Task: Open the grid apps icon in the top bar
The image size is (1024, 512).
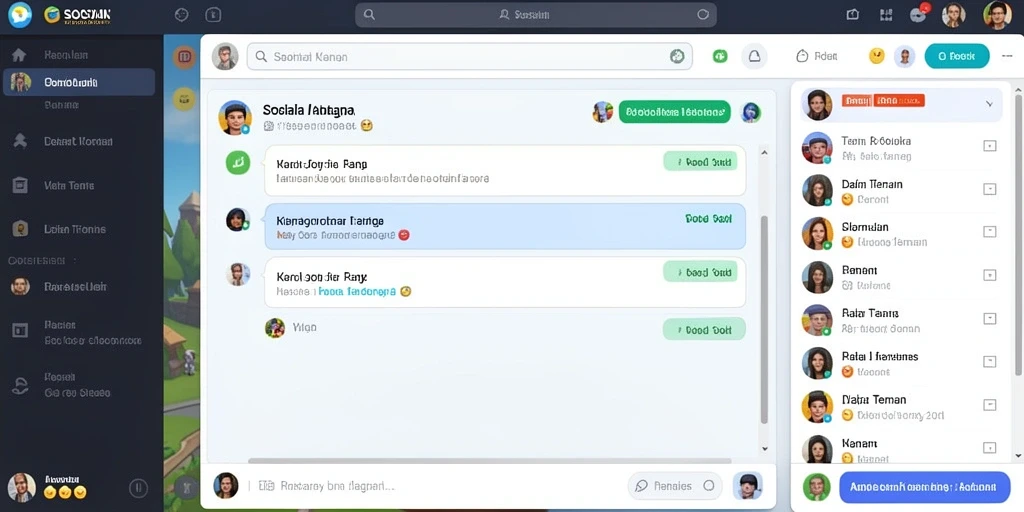Action: 886,14
